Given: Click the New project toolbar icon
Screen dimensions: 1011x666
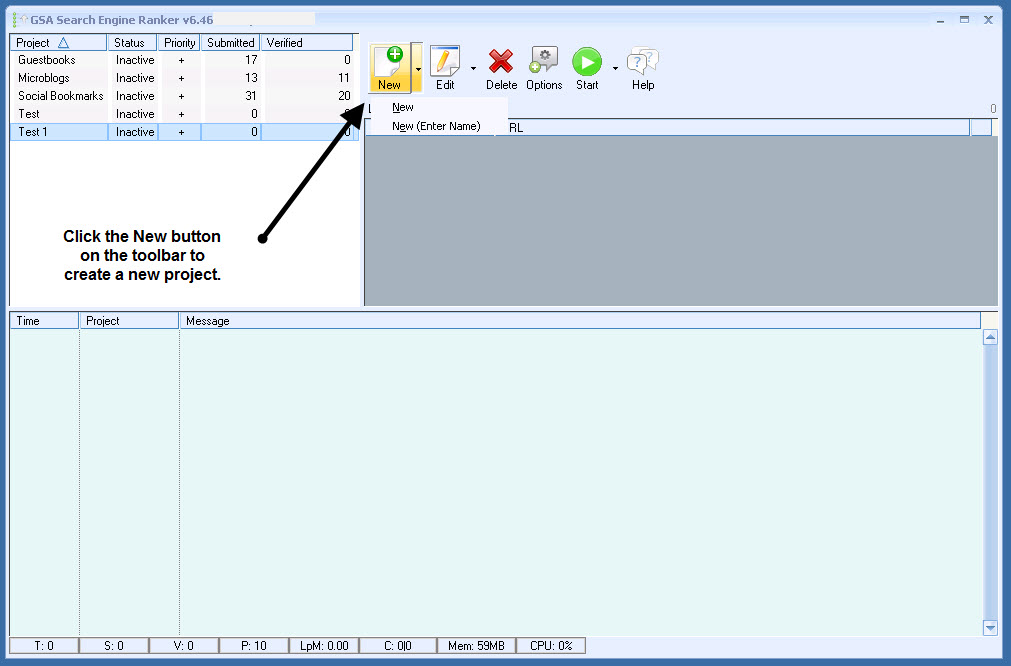Looking at the screenshot, I should (x=389, y=62).
